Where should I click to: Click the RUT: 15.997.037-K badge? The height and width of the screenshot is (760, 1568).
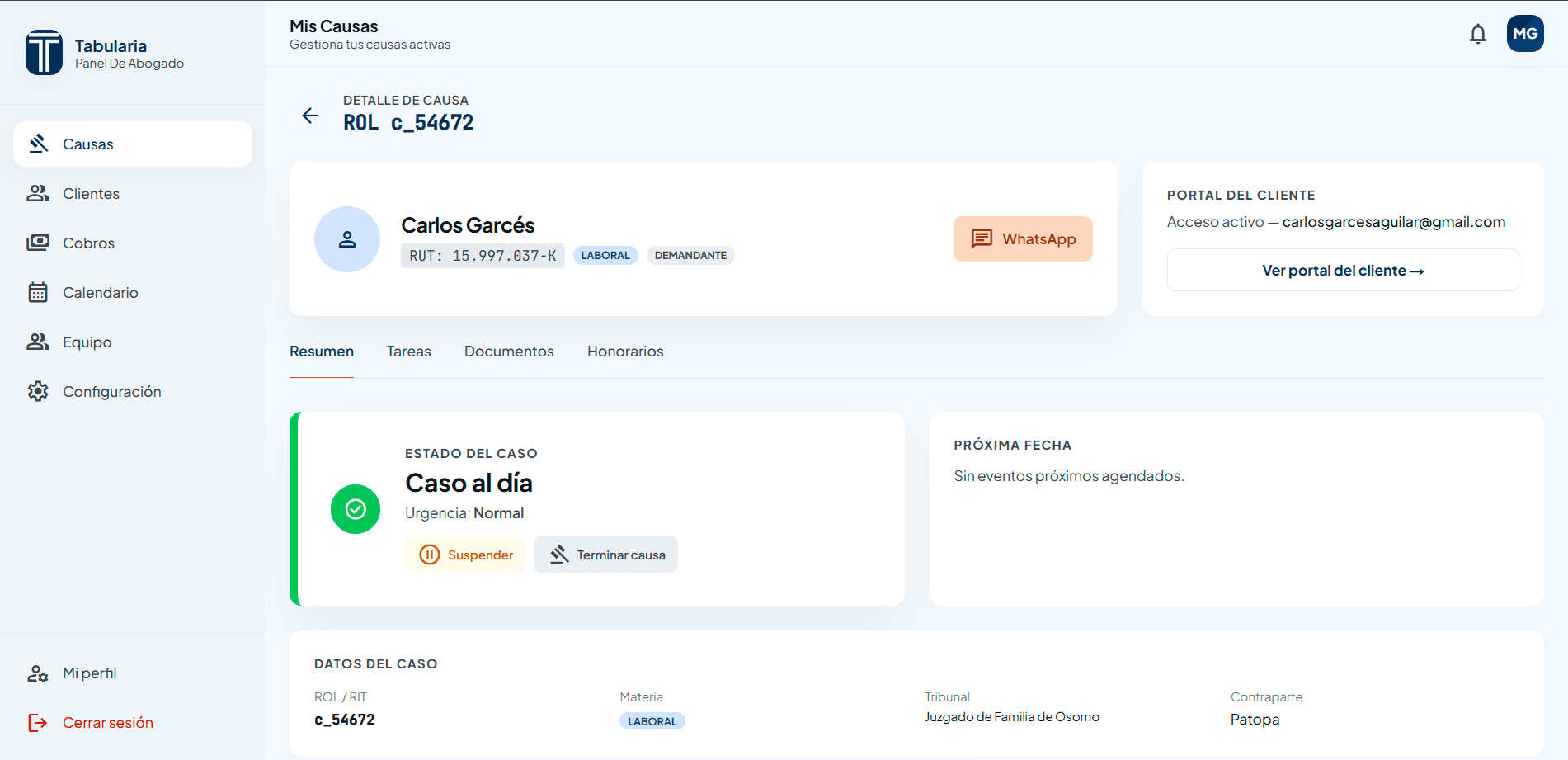pos(483,256)
